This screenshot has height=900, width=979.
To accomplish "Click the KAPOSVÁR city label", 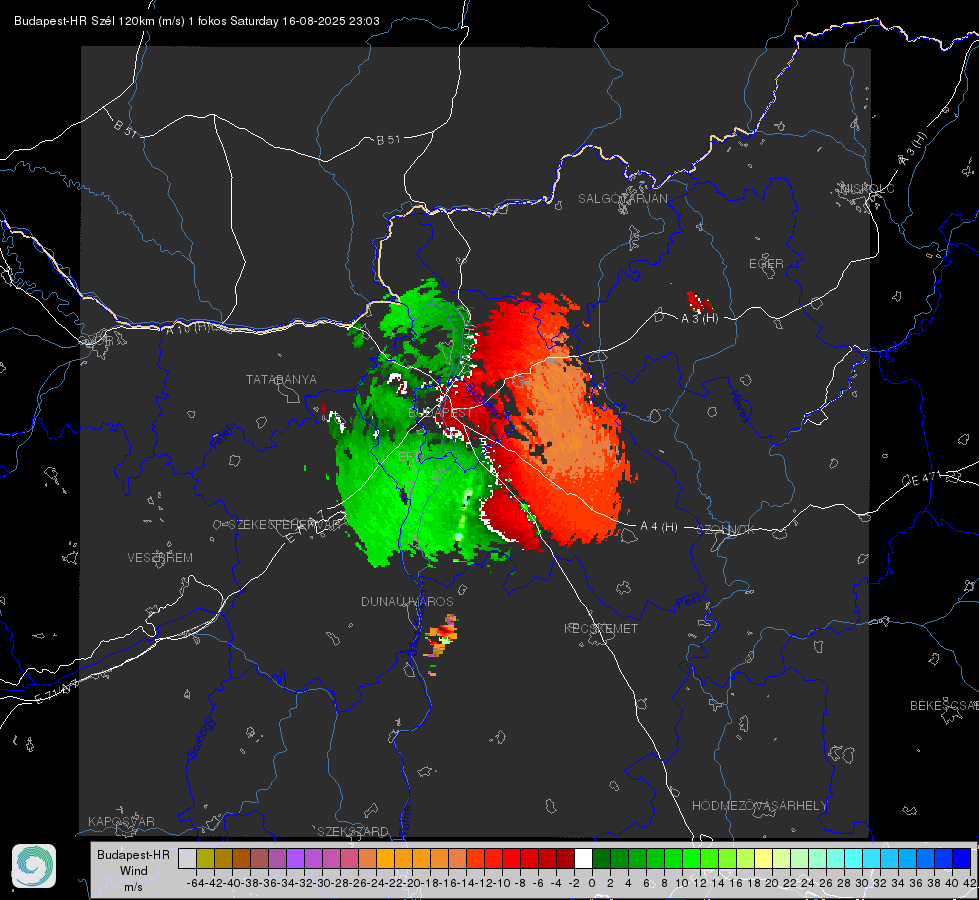I will [x=121, y=821].
